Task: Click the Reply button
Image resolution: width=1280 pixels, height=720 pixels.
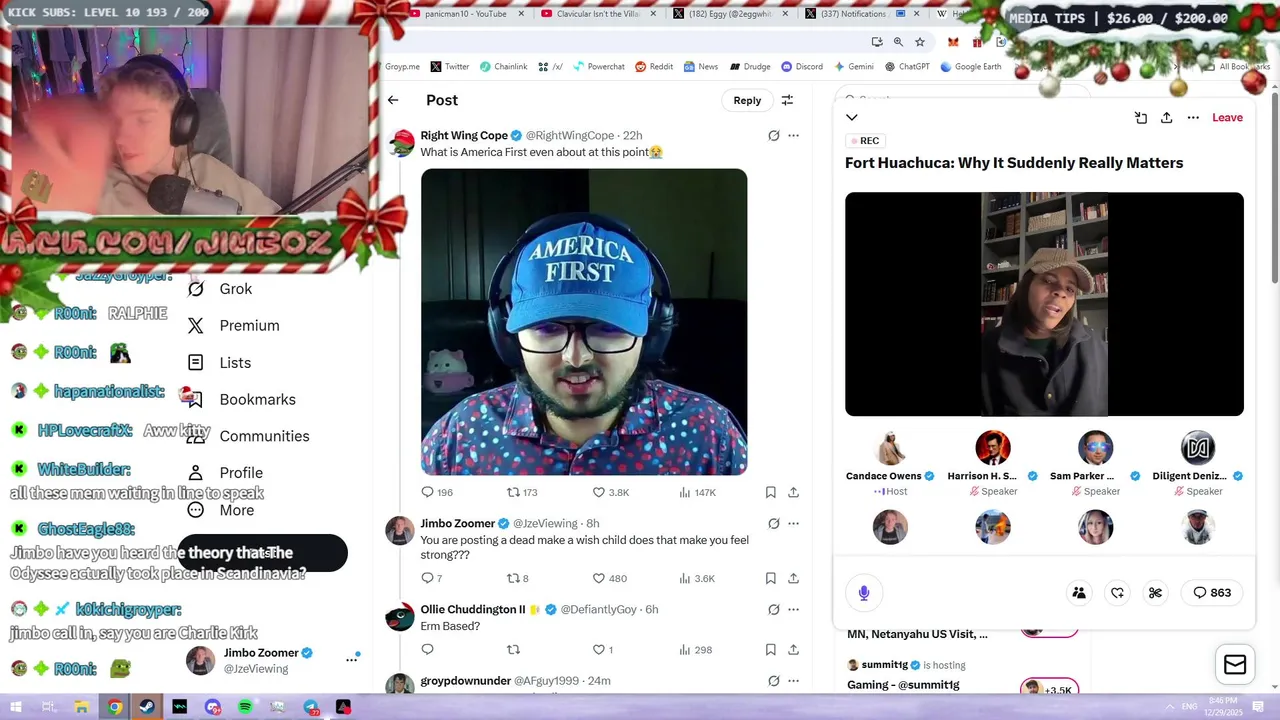Action: (x=747, y=100)
